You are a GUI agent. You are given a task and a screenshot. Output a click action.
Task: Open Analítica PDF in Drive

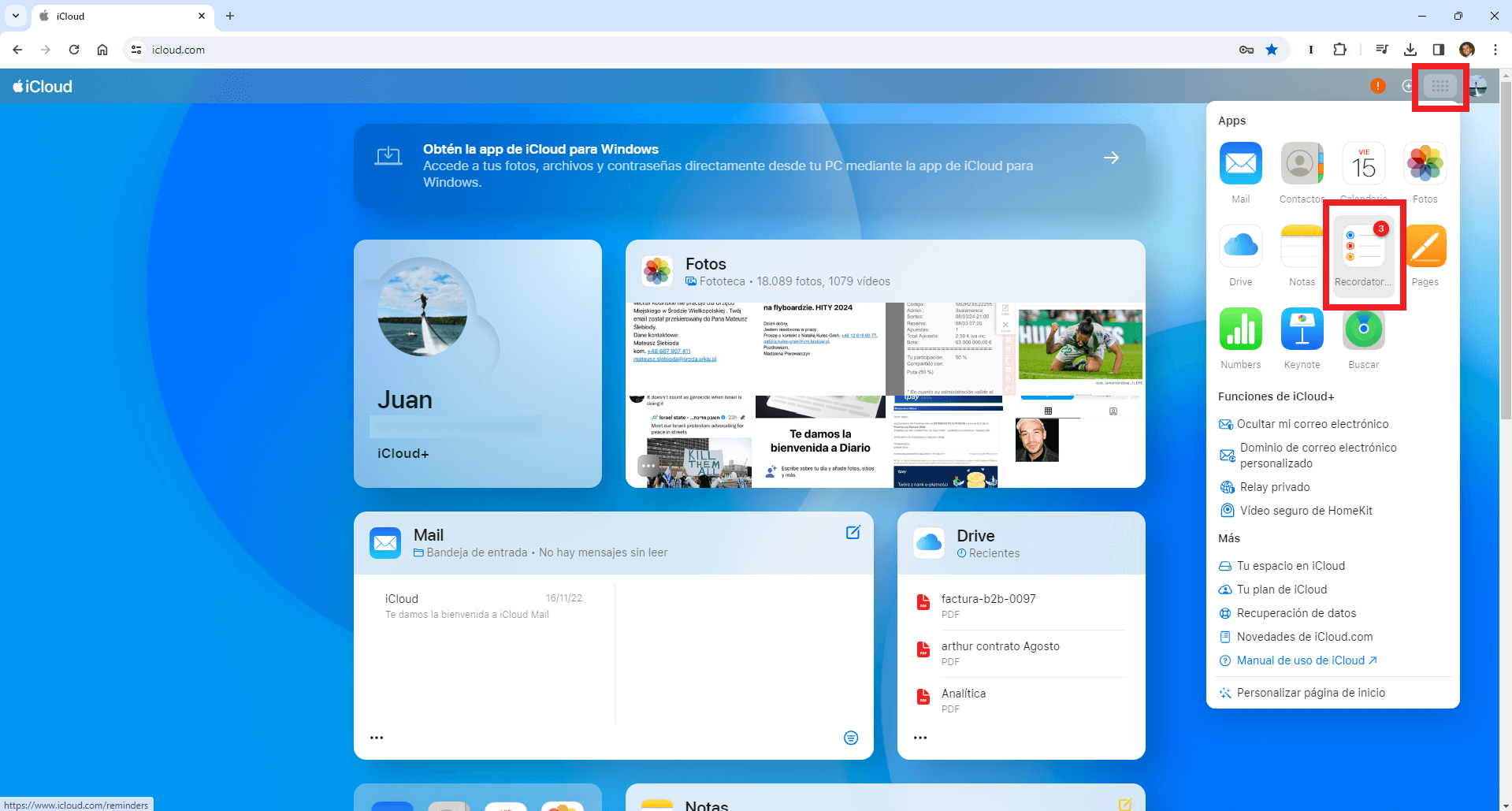[x=1021, y=701]
